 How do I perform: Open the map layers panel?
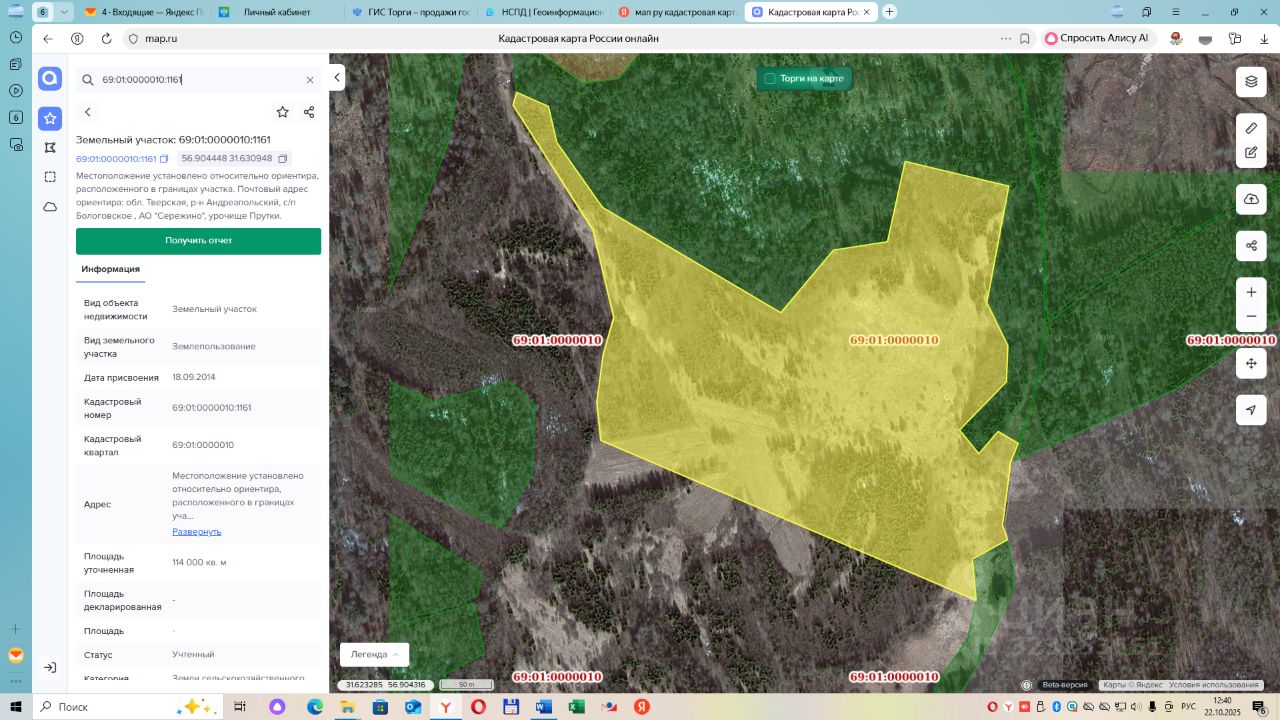(1251, 82)
